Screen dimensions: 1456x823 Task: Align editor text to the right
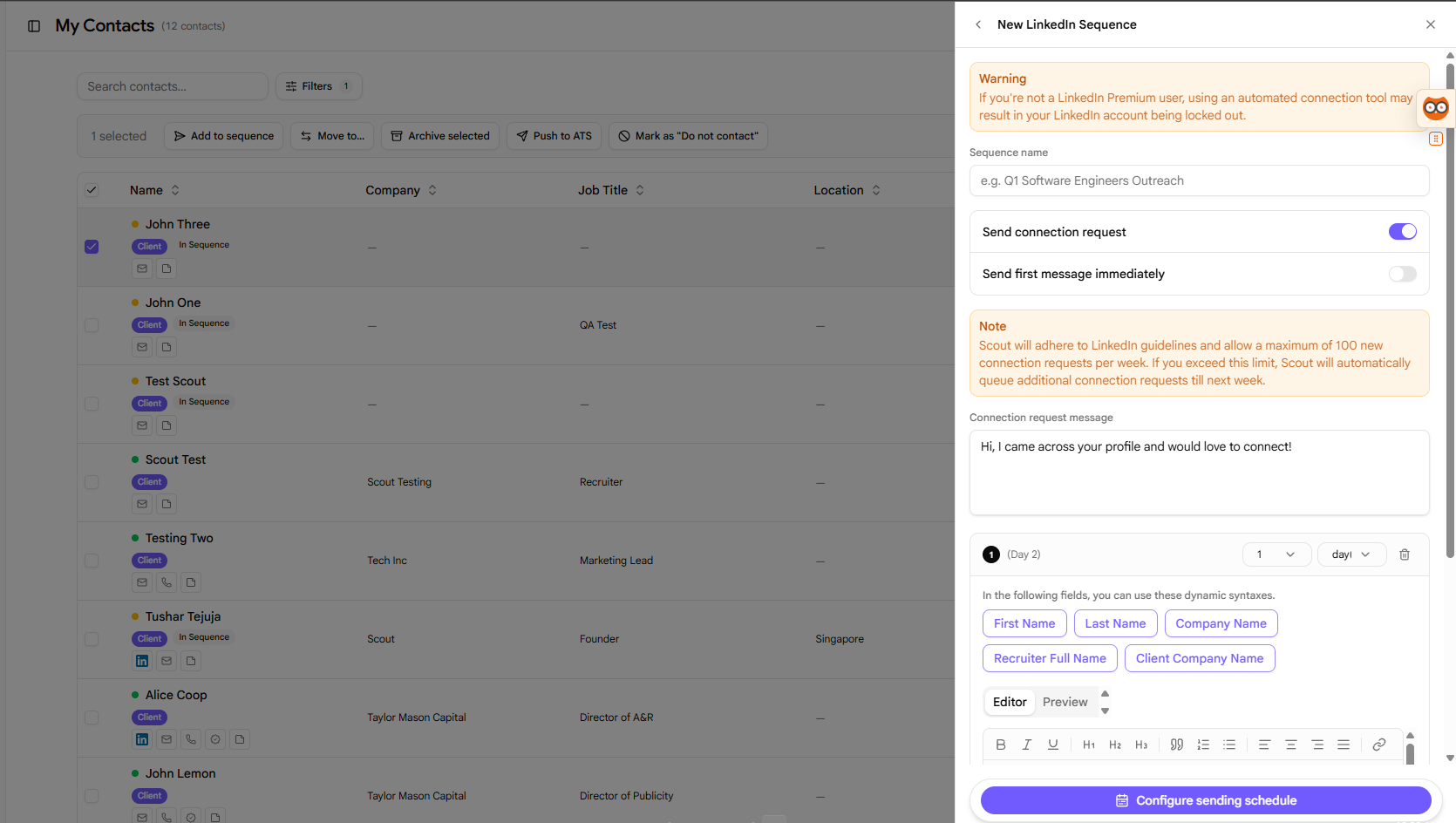[x=1317, y=745]
